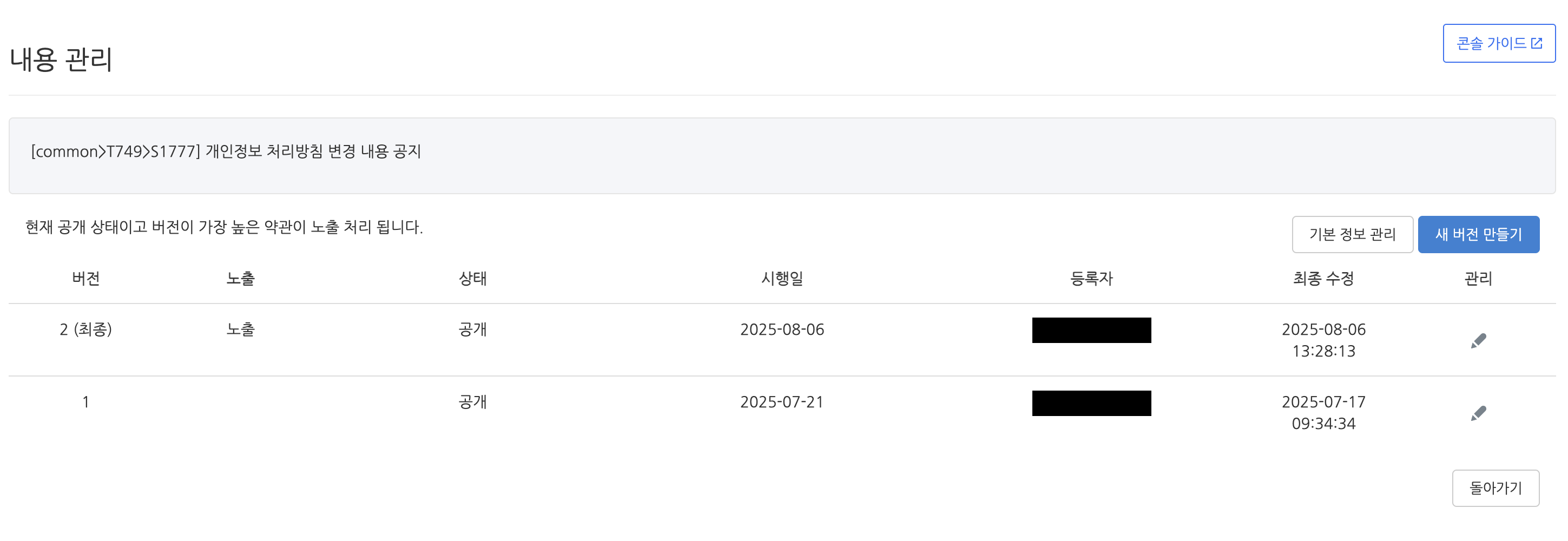Select the 등록자 column header
The height and width of the screenshot is (541, 1568).
coord(1091,279)
